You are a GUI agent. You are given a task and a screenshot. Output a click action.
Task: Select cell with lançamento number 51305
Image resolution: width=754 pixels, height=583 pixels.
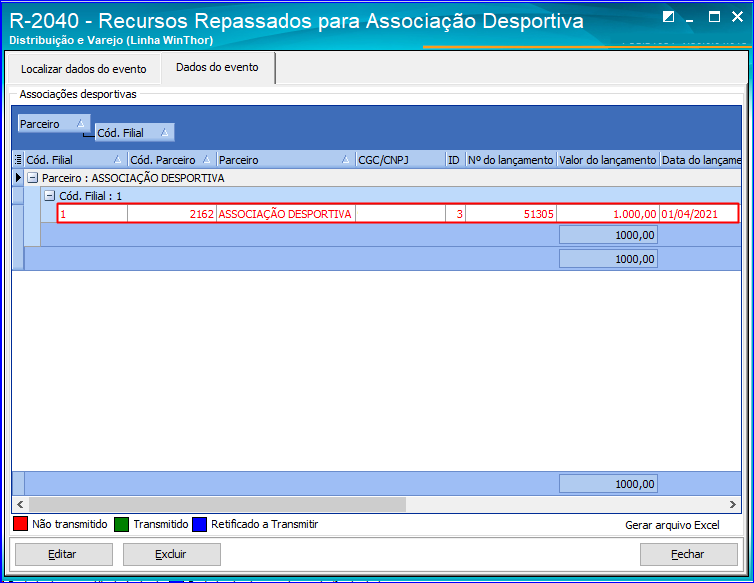point(510,214)
